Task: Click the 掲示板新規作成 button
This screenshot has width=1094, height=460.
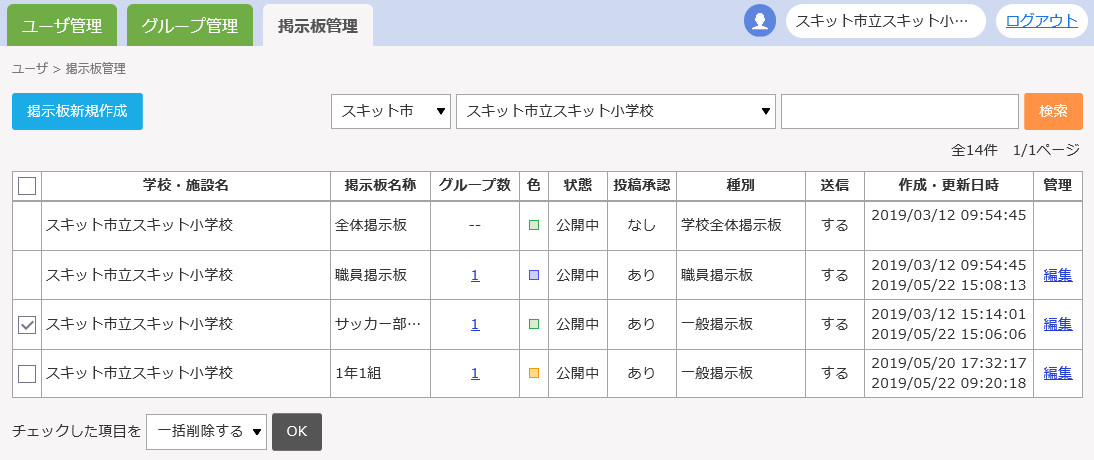Action: click(x=77, y=112)
